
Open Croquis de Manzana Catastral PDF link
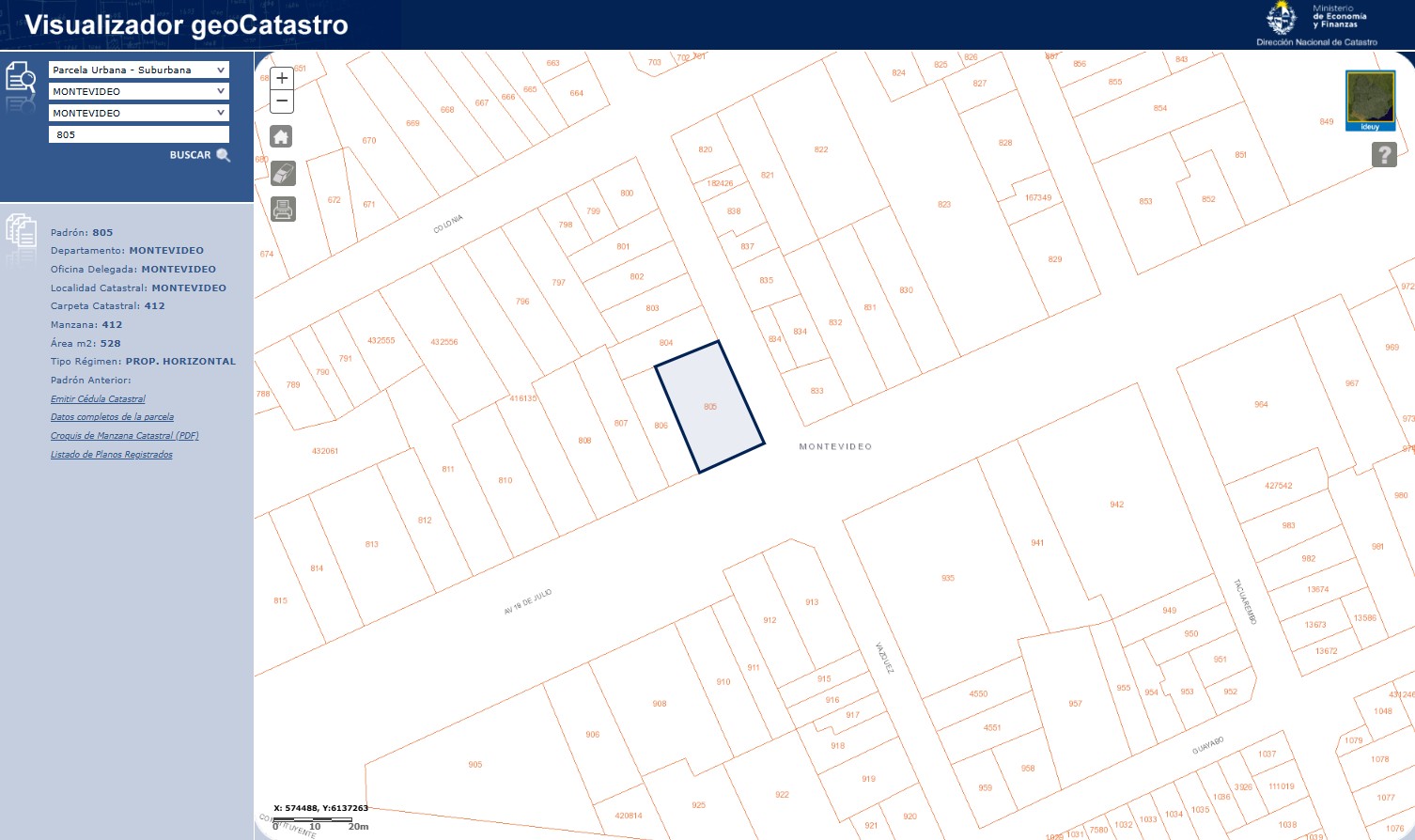click(124, 436)
